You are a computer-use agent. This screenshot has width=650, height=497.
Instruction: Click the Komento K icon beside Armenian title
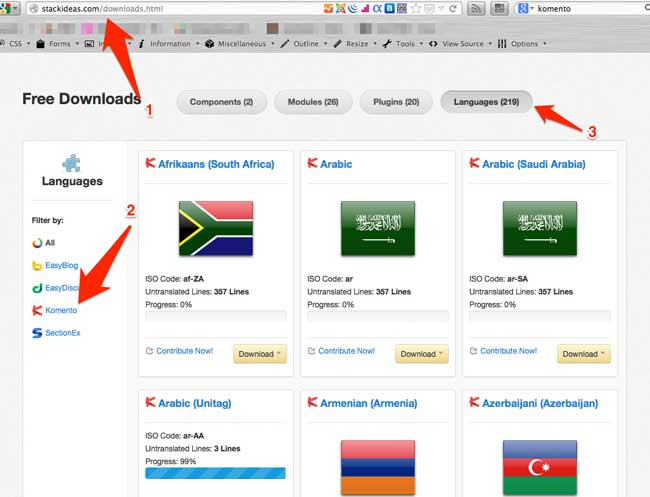coord(312,402)
